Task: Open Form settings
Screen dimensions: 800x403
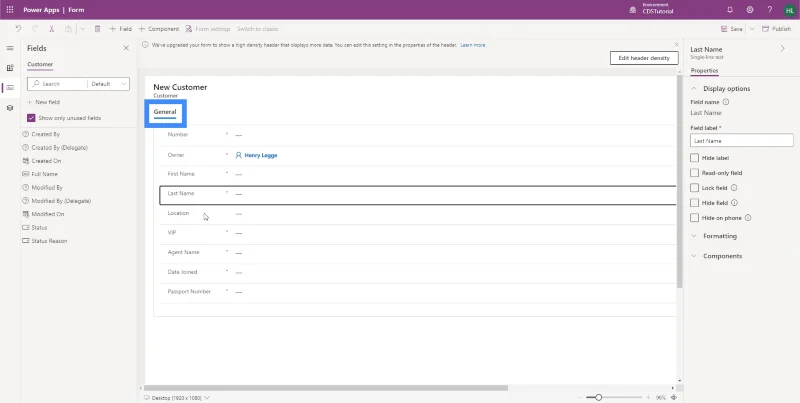Action: (208, 29)
